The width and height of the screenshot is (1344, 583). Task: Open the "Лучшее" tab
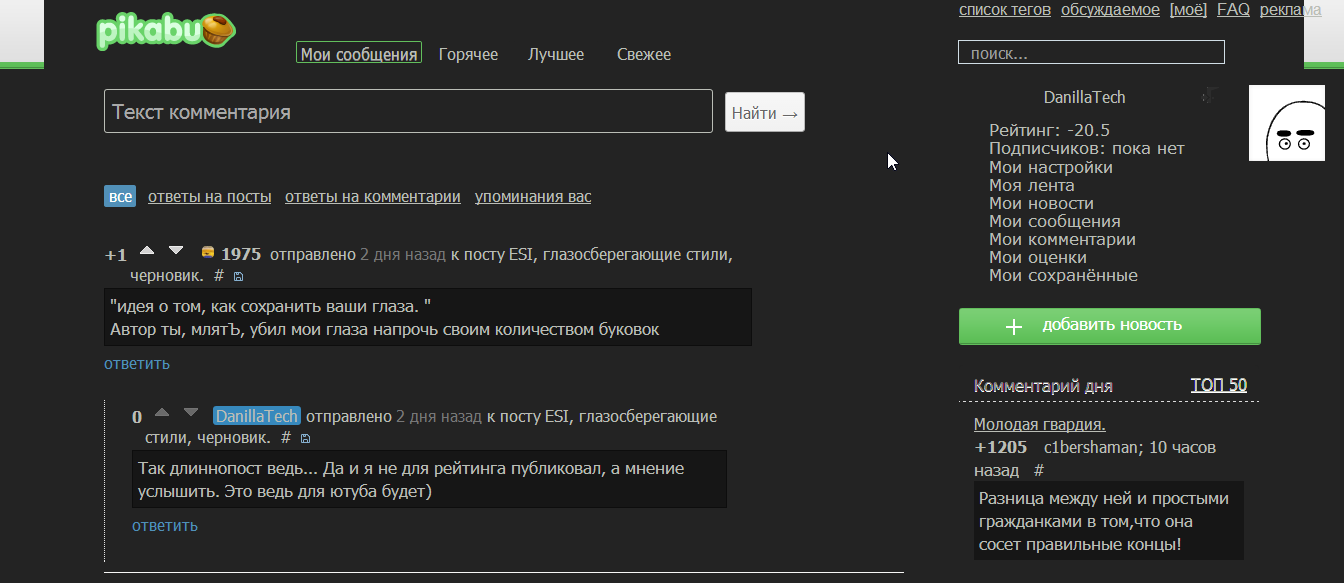pyautogui.click(x=556, y=54)
